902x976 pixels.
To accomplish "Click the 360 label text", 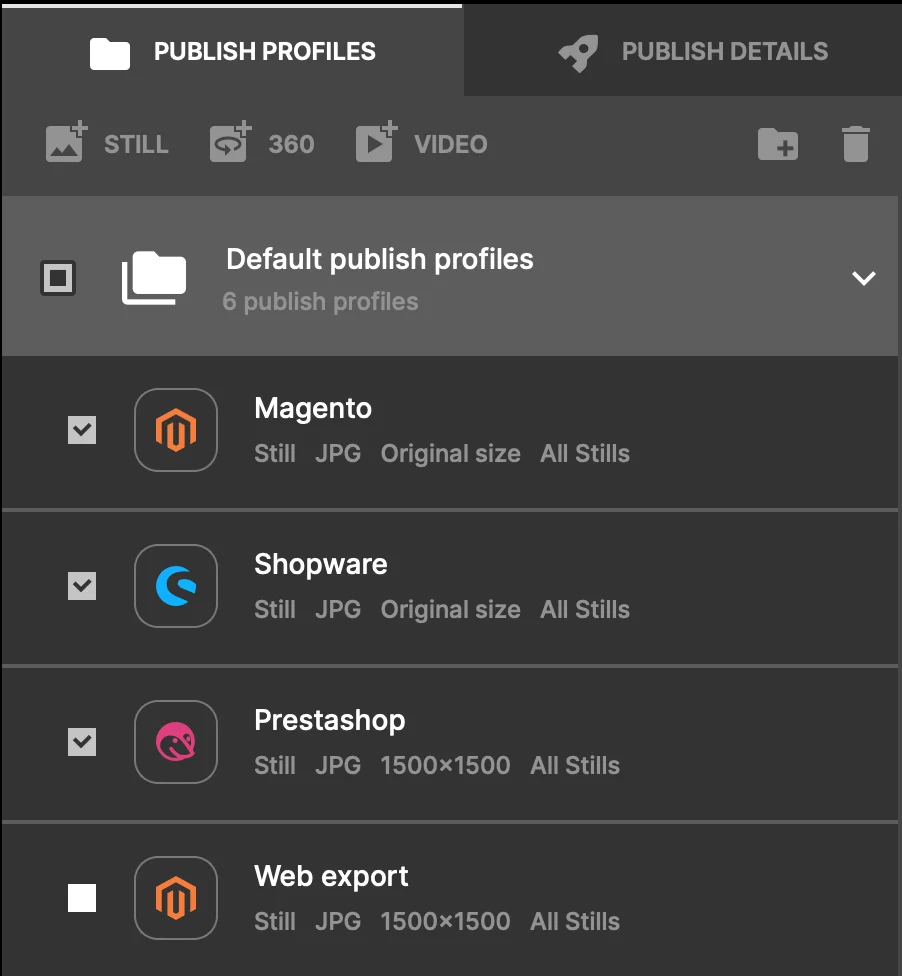I will coord(291,144).
